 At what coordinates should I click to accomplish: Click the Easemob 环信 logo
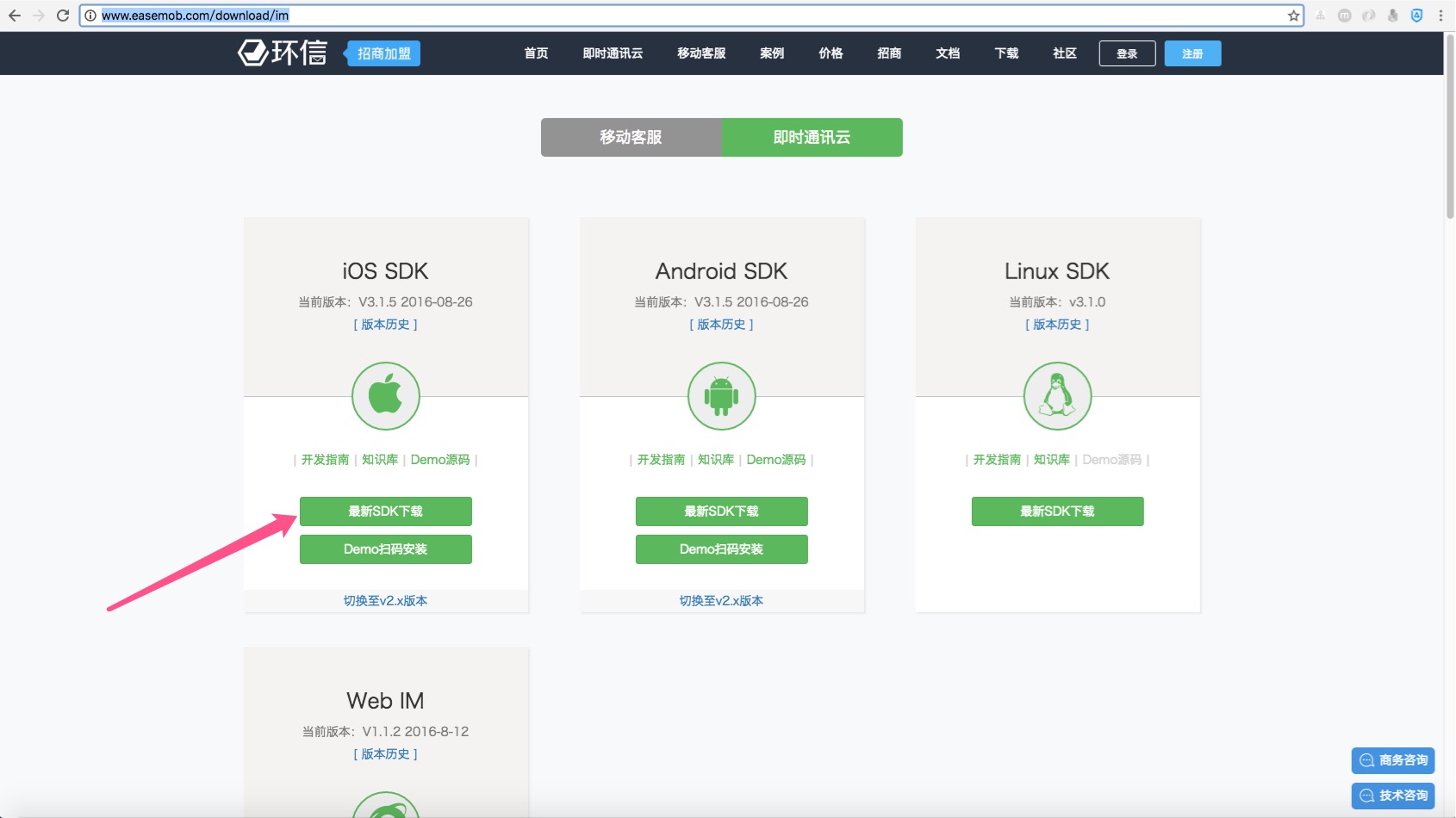[283, 53]
